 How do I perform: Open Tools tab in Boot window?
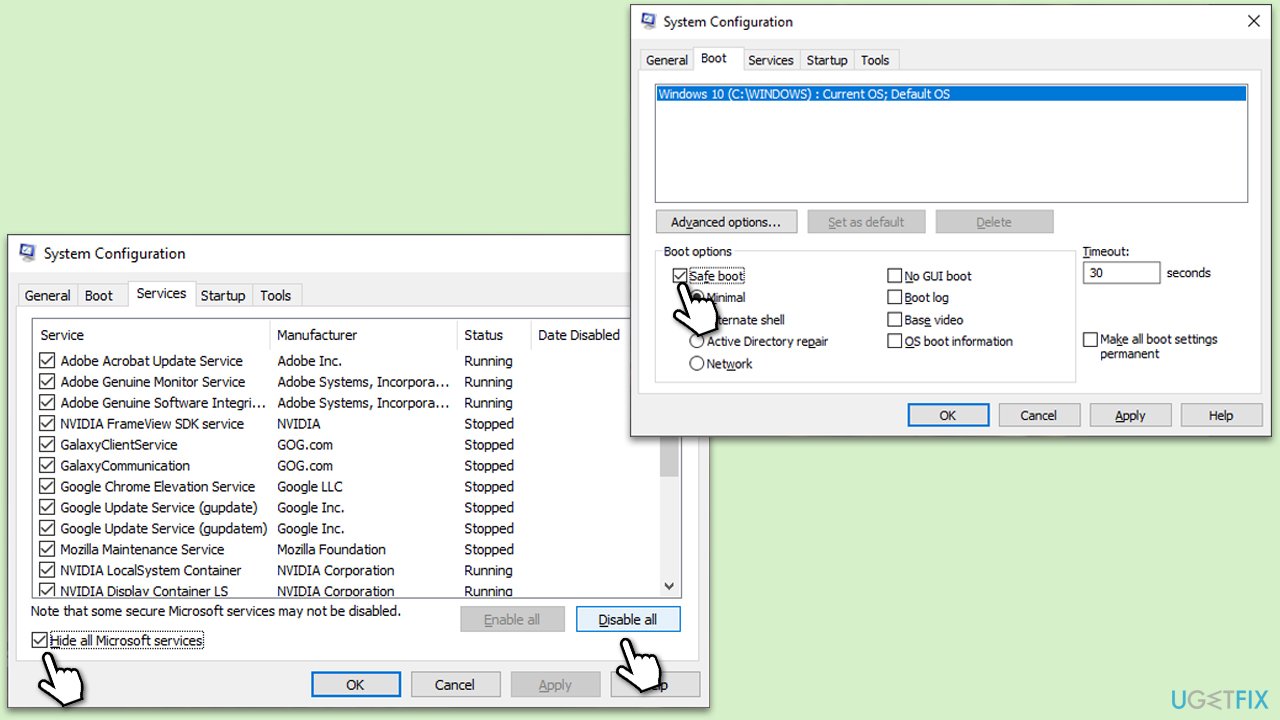point(875,60)
